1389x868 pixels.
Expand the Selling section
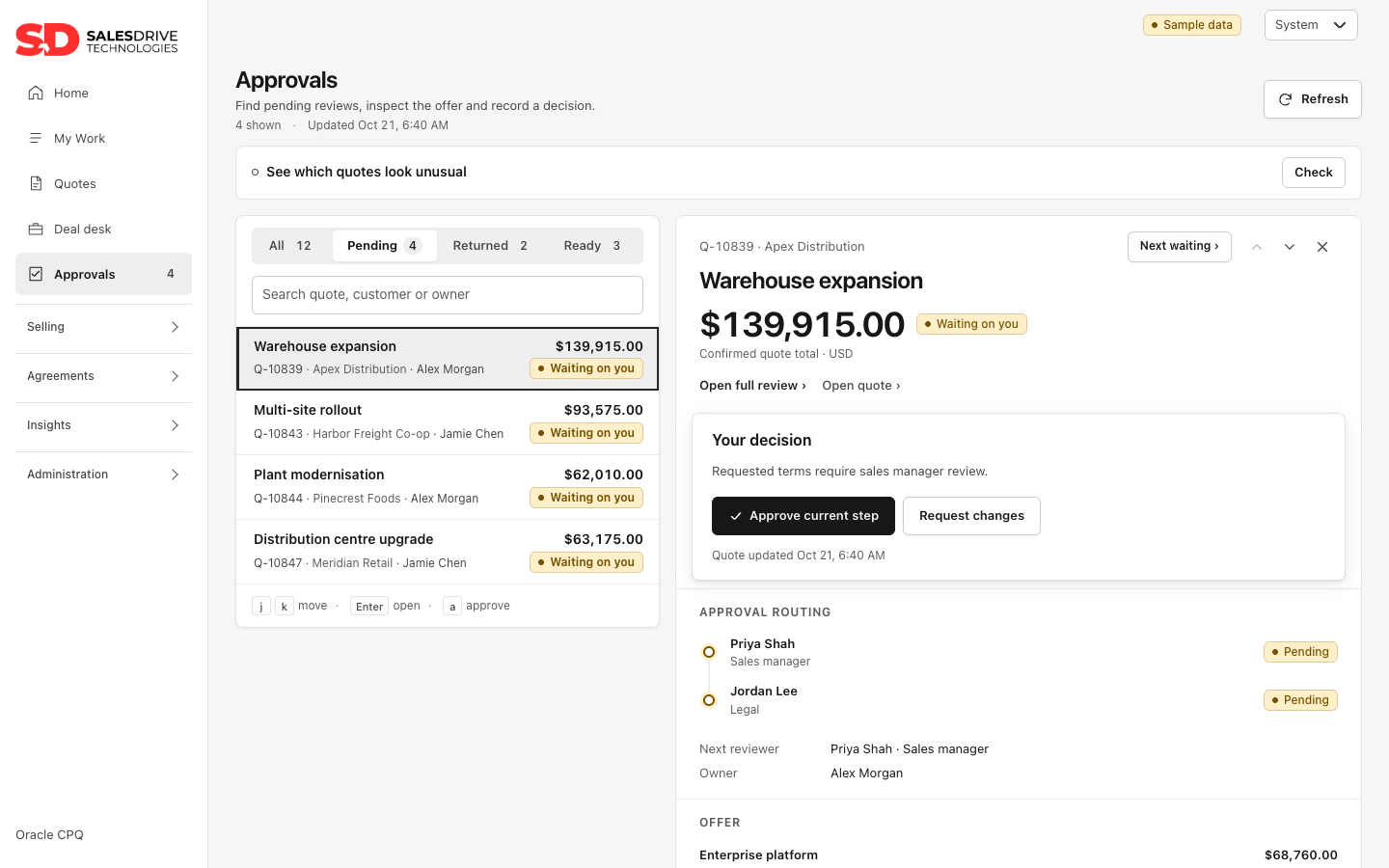tap(104, 327)
